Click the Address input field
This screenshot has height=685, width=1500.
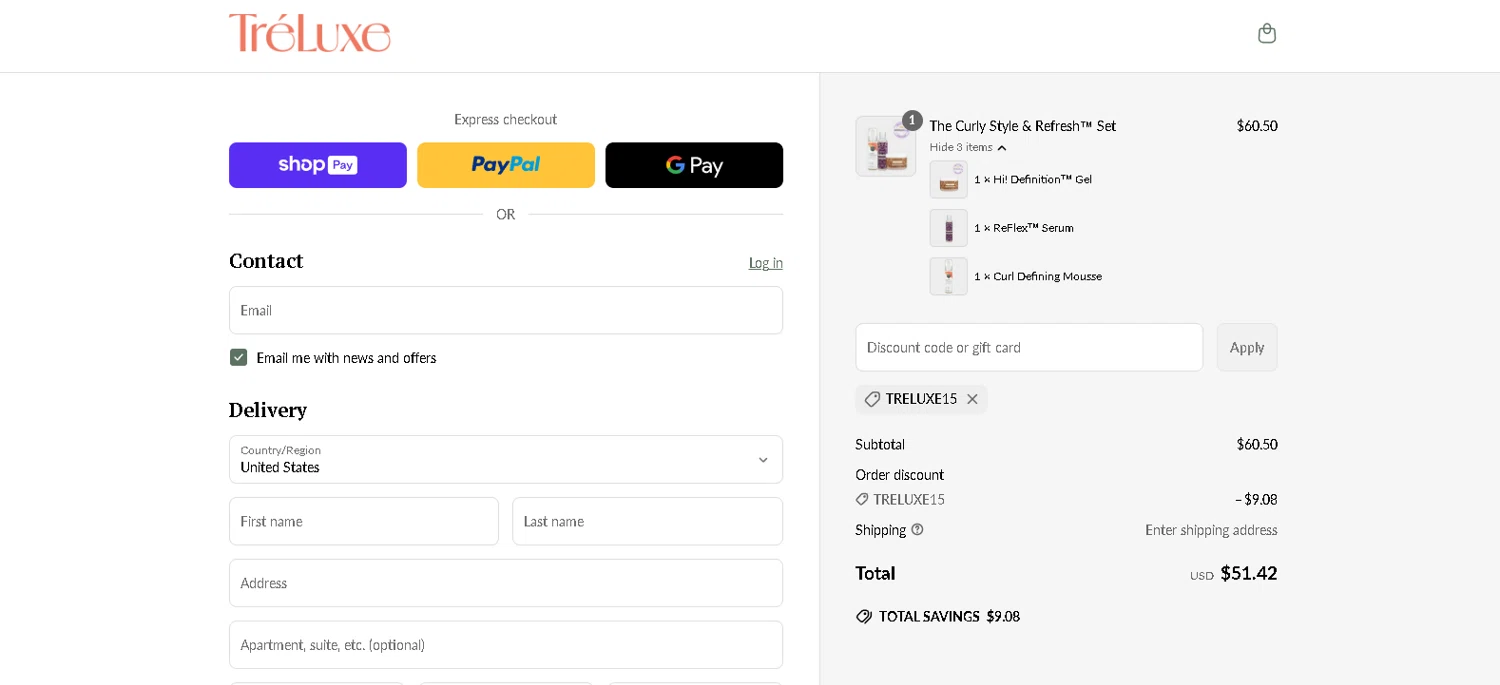point(505,583)
